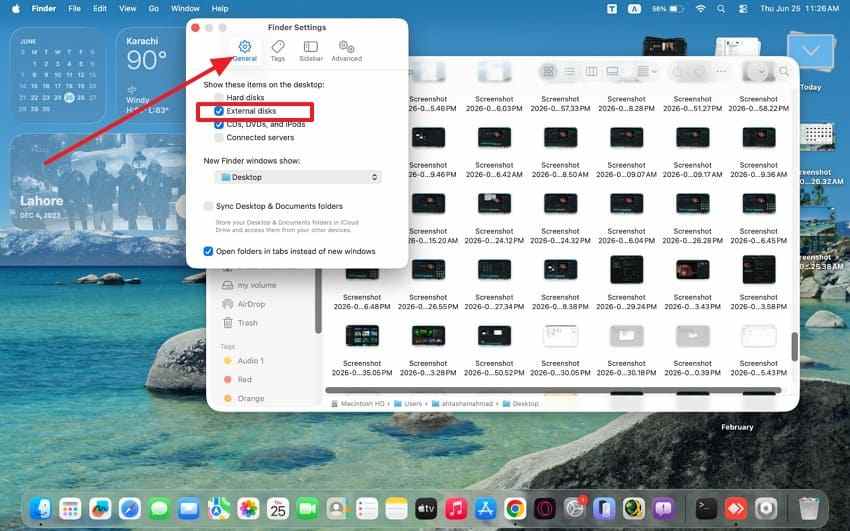Screen dimensions: 850x531
Task: Select the Orange tag in sidebar
Action: click(244, 398)
